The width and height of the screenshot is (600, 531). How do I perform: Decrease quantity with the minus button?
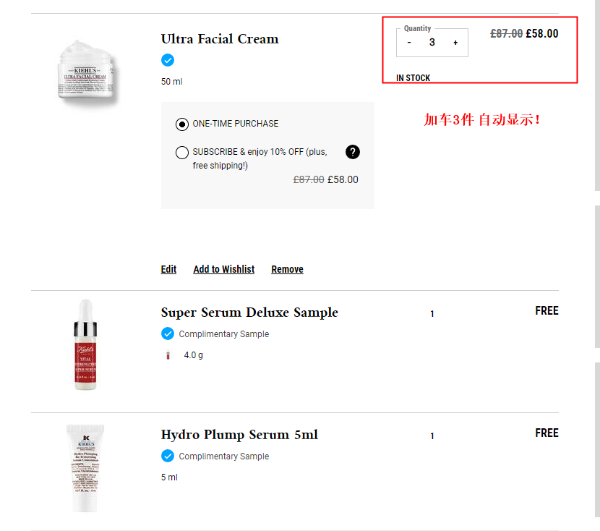click(x=409, y=43)
